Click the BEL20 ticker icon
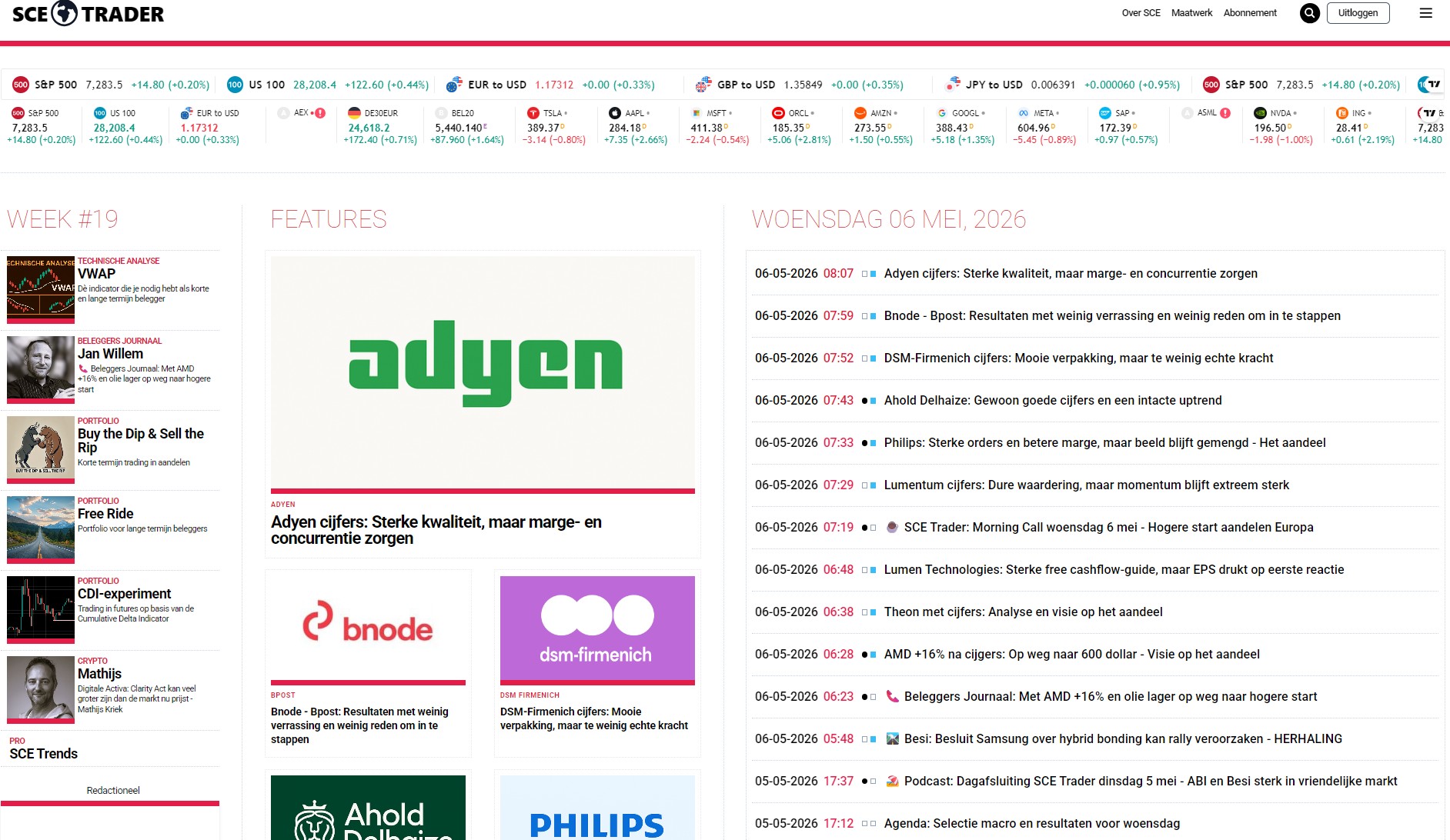The height and width of the screenshot is (840, 1450). point(441,113)
